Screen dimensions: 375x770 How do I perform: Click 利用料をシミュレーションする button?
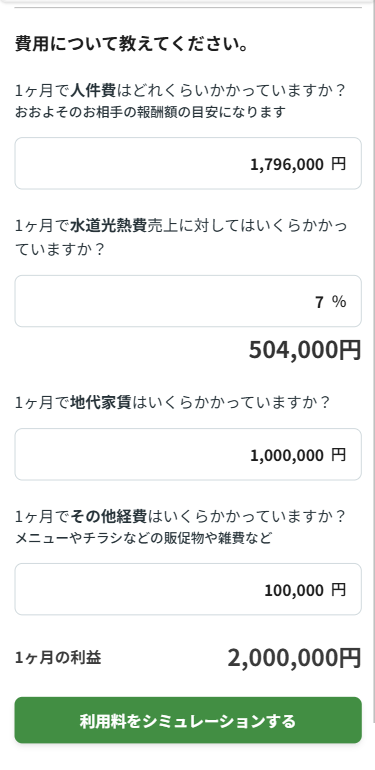point(188,720)
